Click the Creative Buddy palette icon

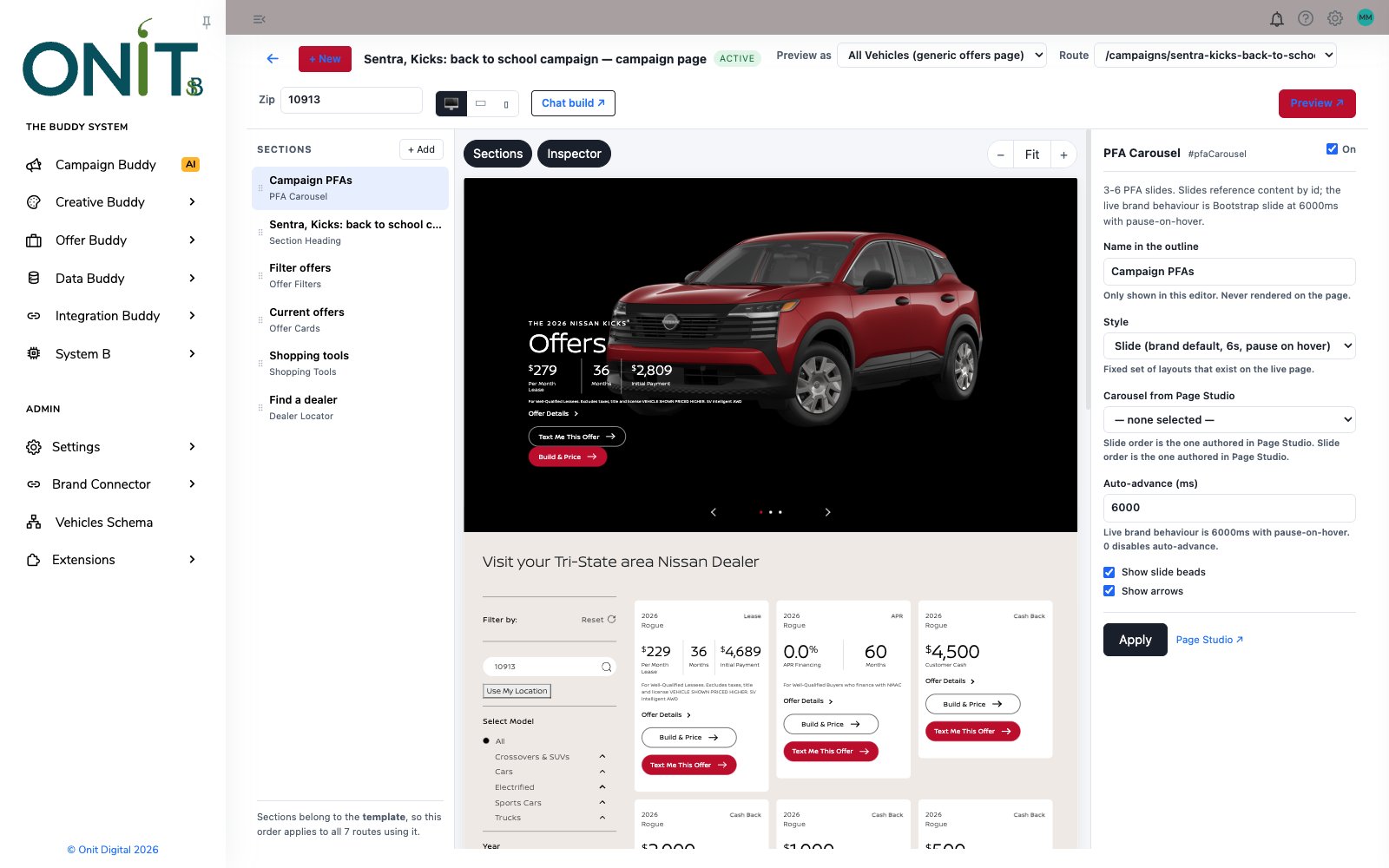click(34, 202)
